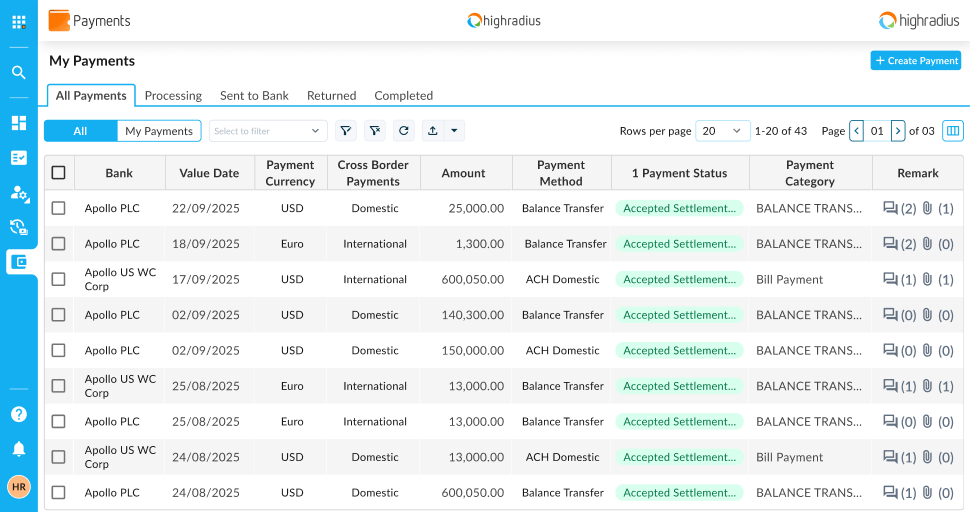Open the Select to filter dropdown
Viewport: 970px width, 512px height.
[268, 131]
